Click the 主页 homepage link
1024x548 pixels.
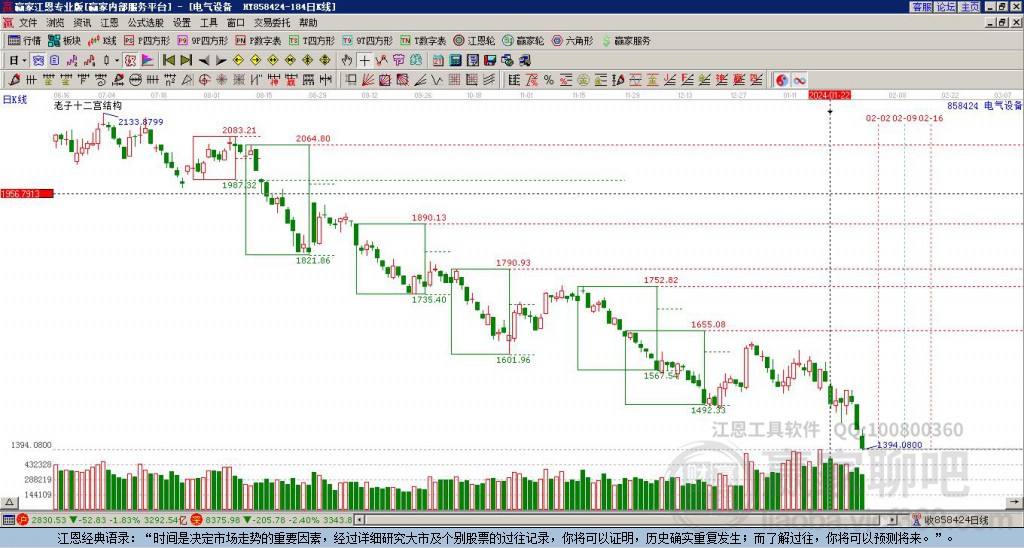coord(969,7)
